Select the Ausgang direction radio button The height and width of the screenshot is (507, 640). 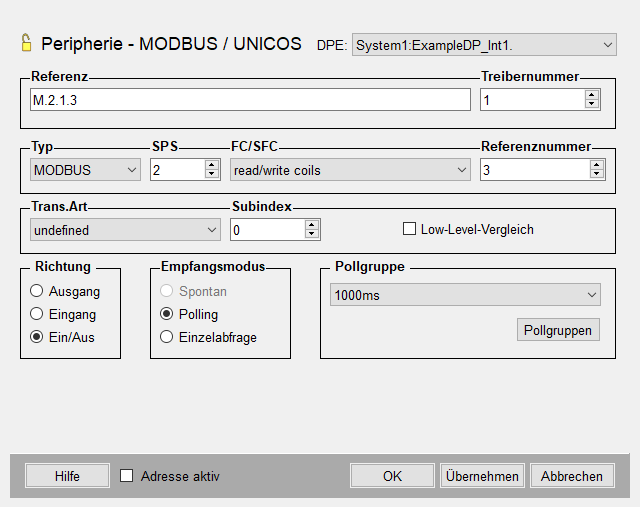[x=37, y=291]
